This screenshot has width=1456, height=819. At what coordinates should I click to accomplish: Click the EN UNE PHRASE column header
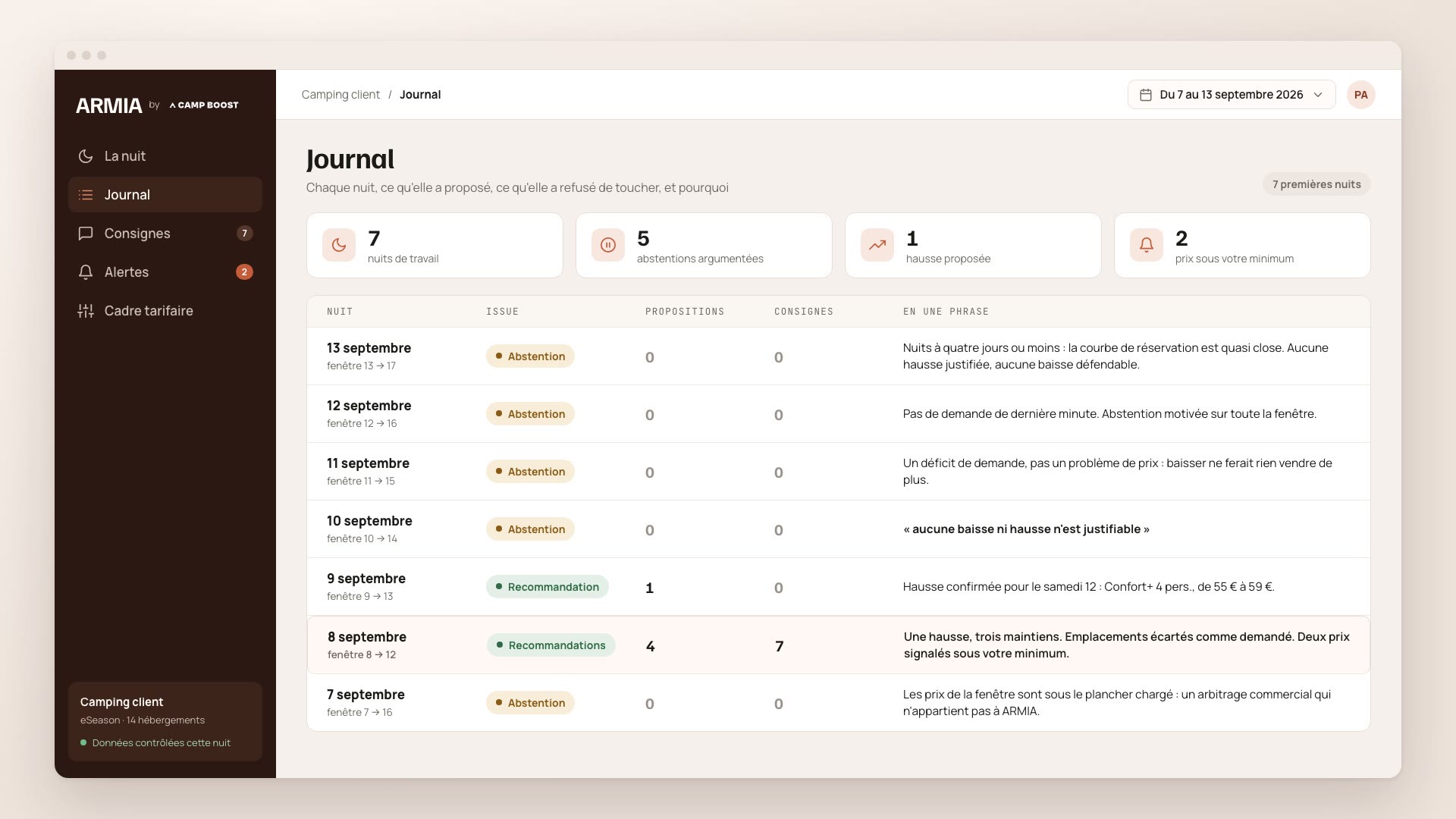click(946, 312)
